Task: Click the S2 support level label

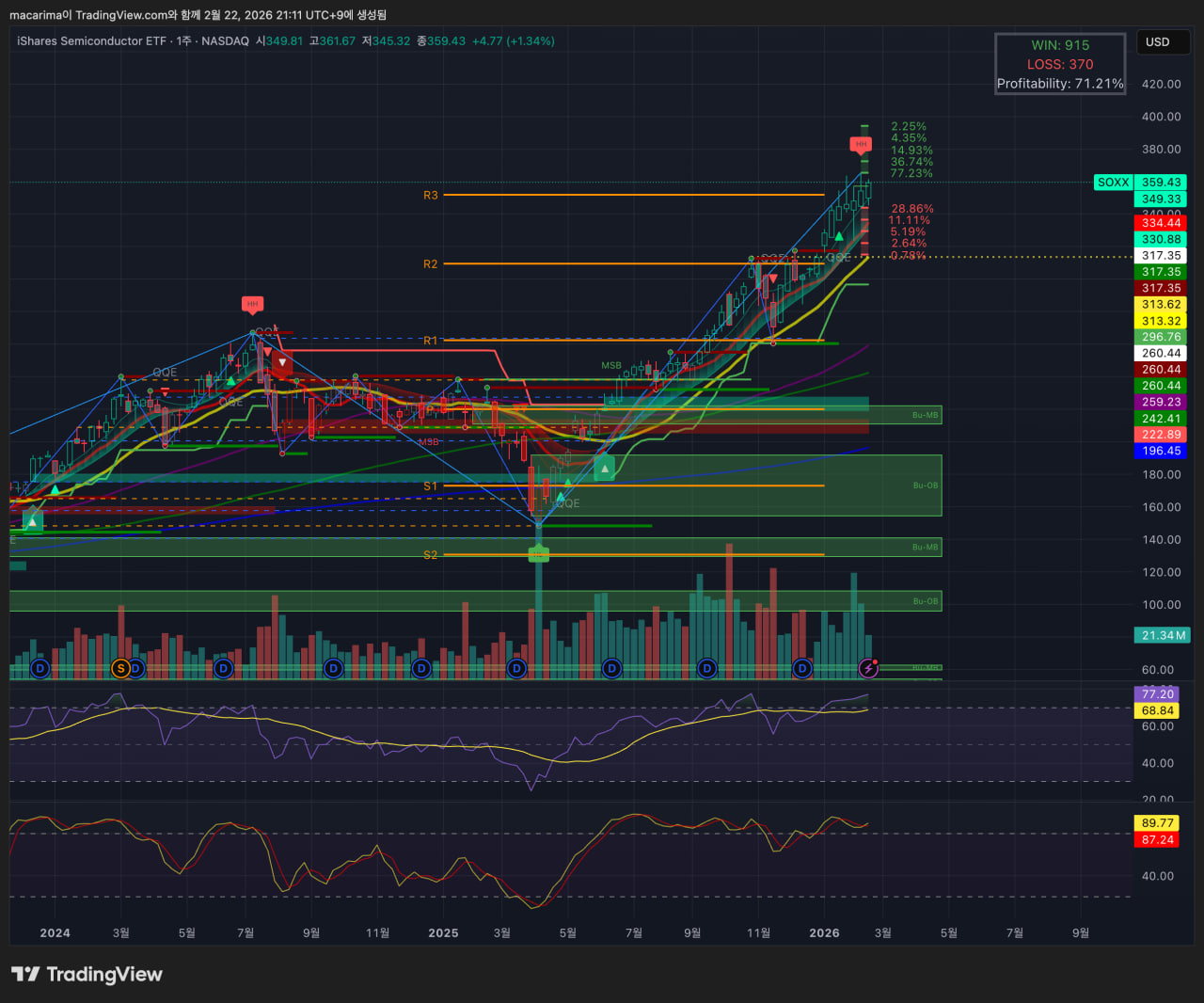Action: (x=430, y=555)
